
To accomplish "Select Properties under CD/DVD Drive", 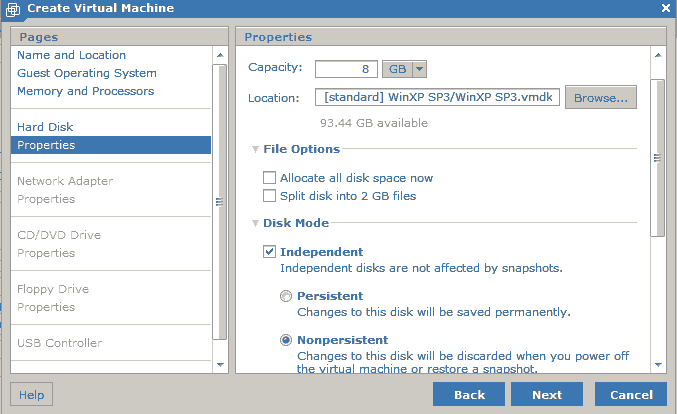I will pos(46,253).
